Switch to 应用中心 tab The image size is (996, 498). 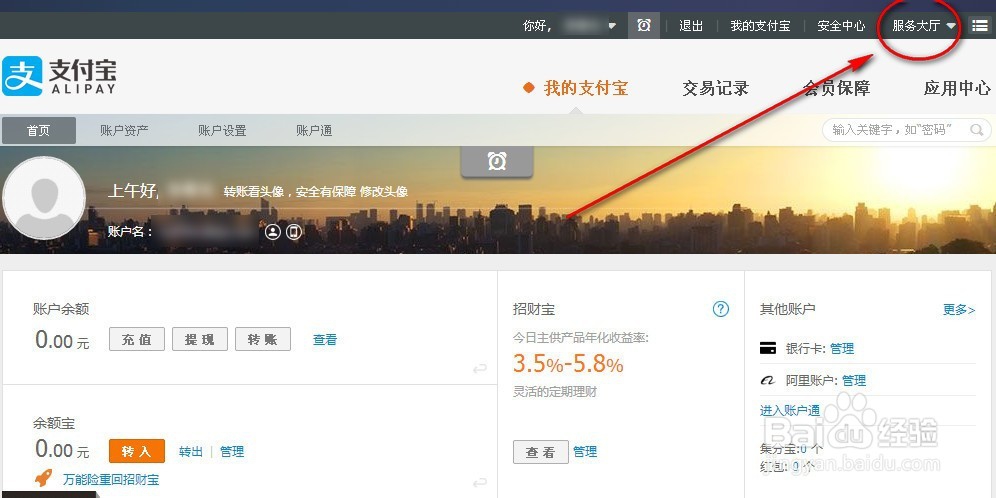coord(957,88)
